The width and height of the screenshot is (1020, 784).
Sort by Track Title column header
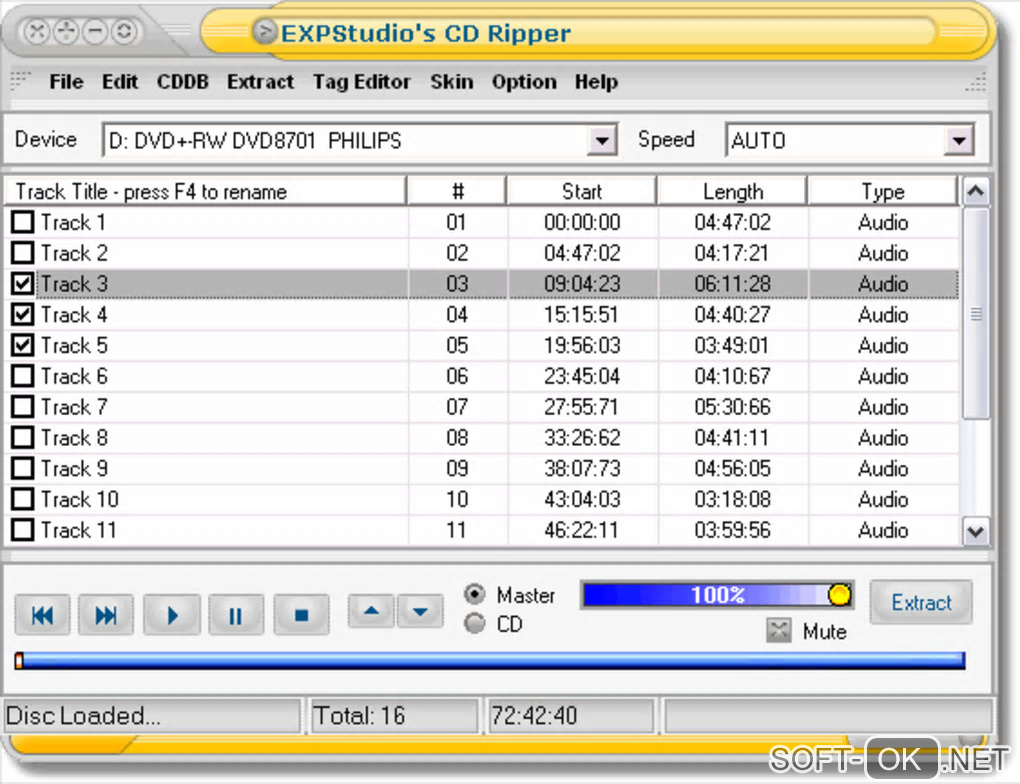tap(206, 191)
